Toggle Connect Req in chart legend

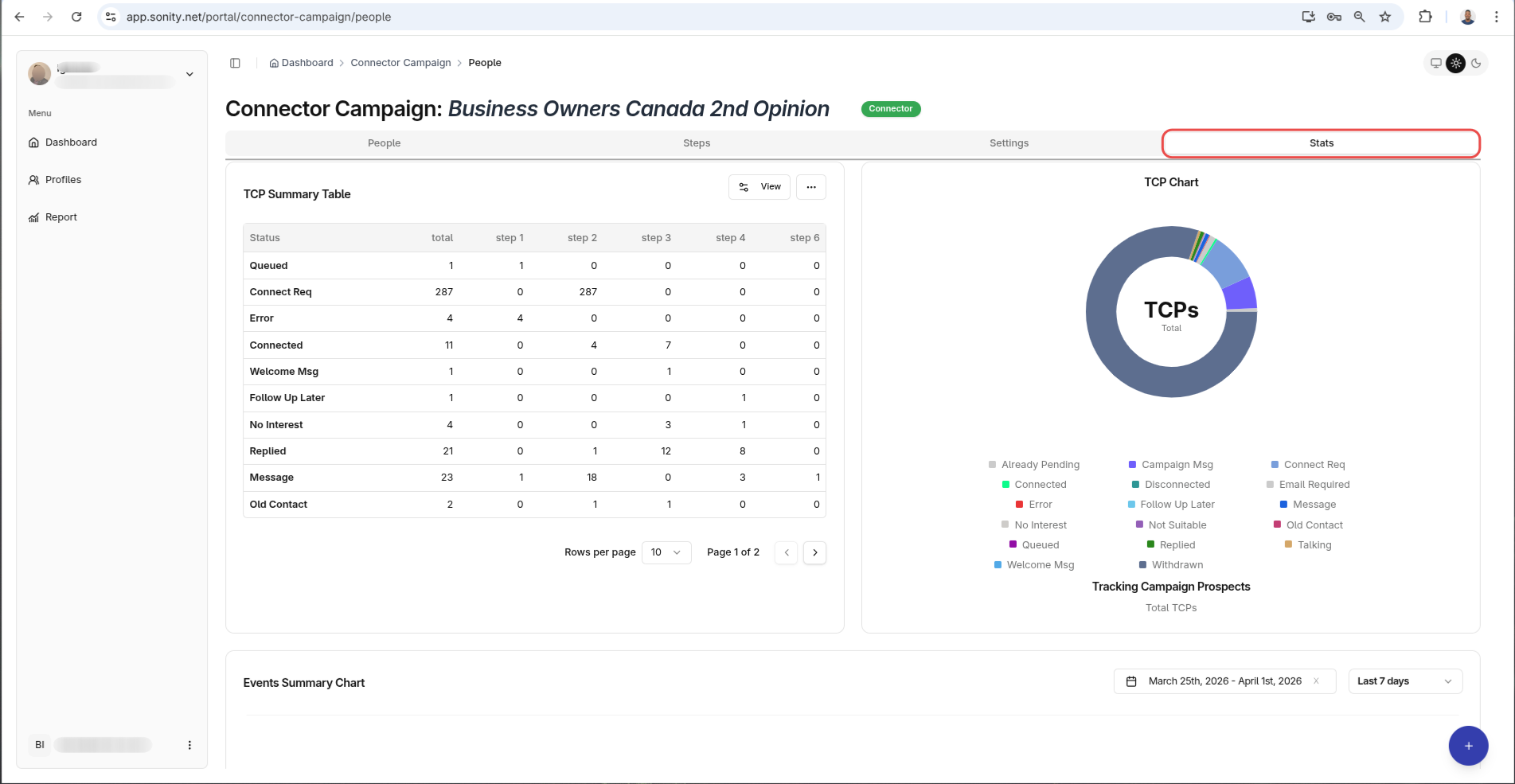tap(1308, 465)
